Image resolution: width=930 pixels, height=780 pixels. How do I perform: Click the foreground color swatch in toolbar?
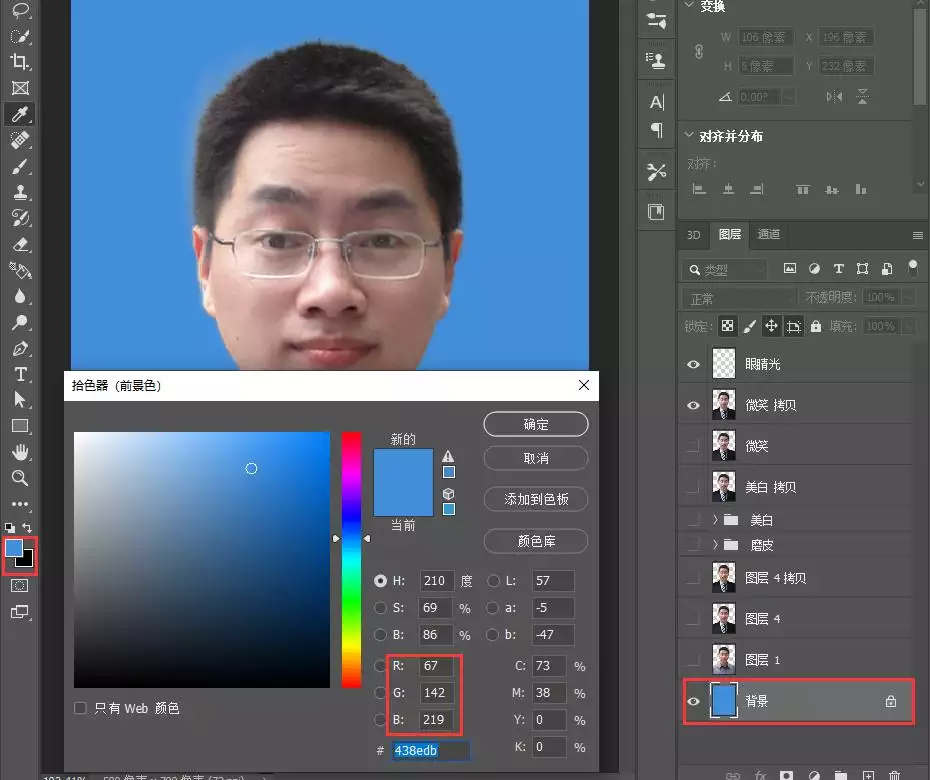[x=14, y=547]
